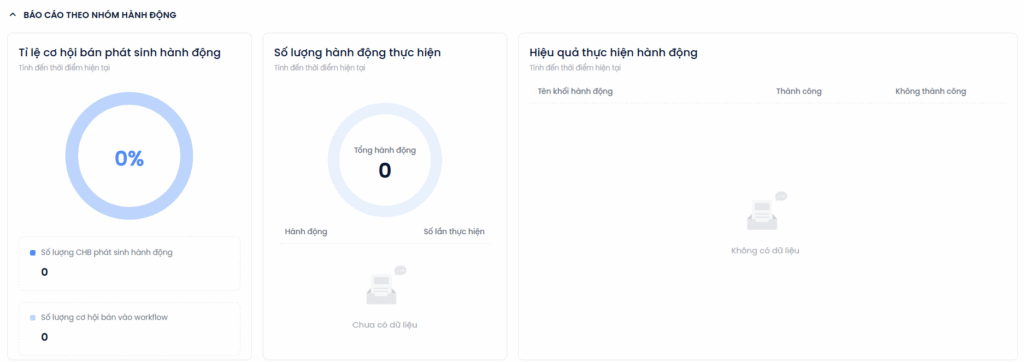Viewport: 1024px width, 362px height.
Task: Click the dark blue CHB phát sinh legend square
Action: pyautogui.click(x=33, y=252)
